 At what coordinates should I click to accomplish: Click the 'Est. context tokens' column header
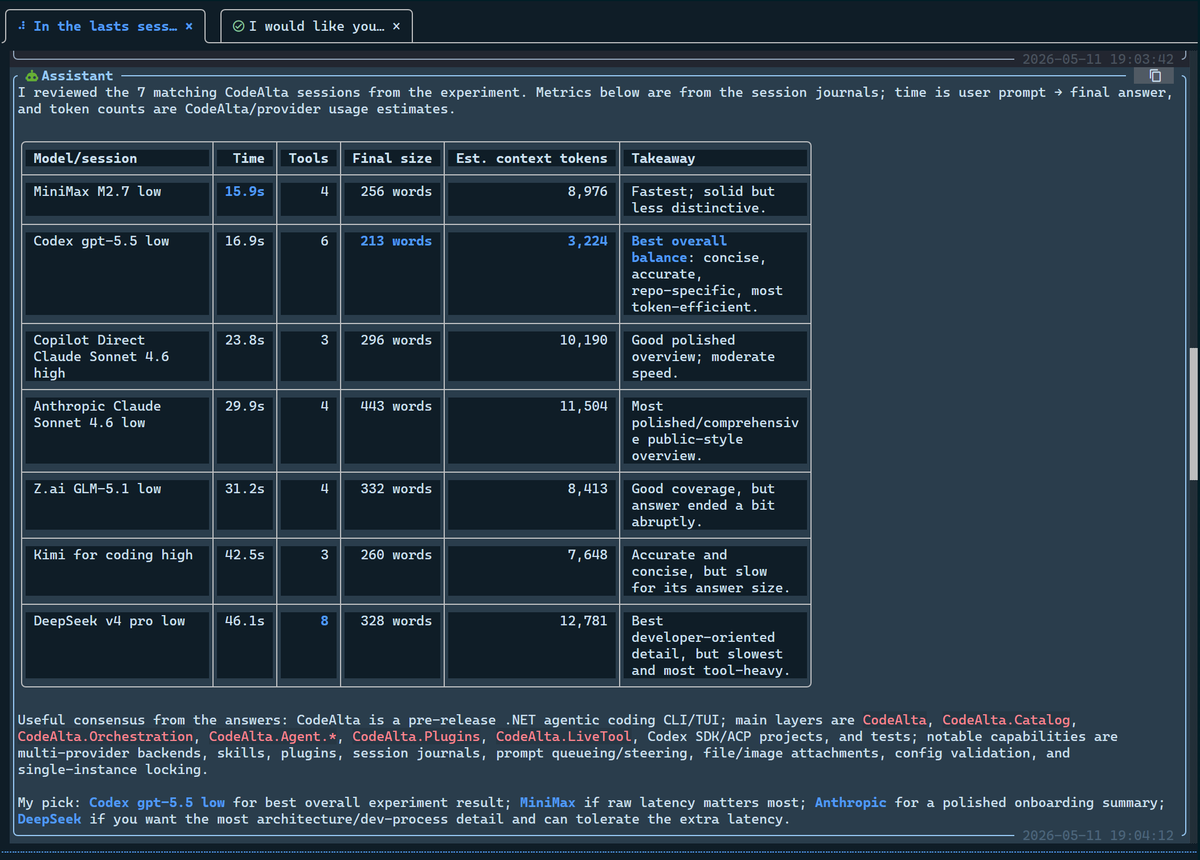click(531, 158)
